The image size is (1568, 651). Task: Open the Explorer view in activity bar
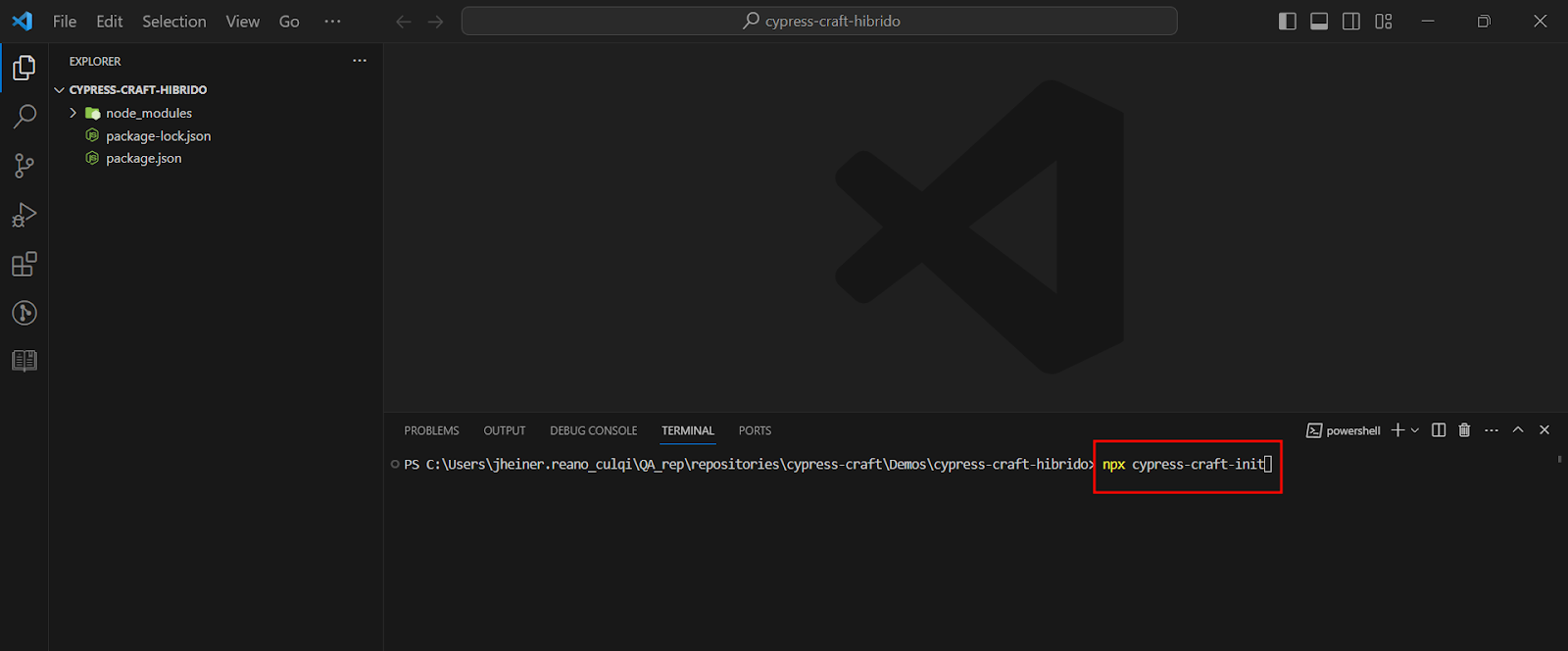tap(24, 68)
